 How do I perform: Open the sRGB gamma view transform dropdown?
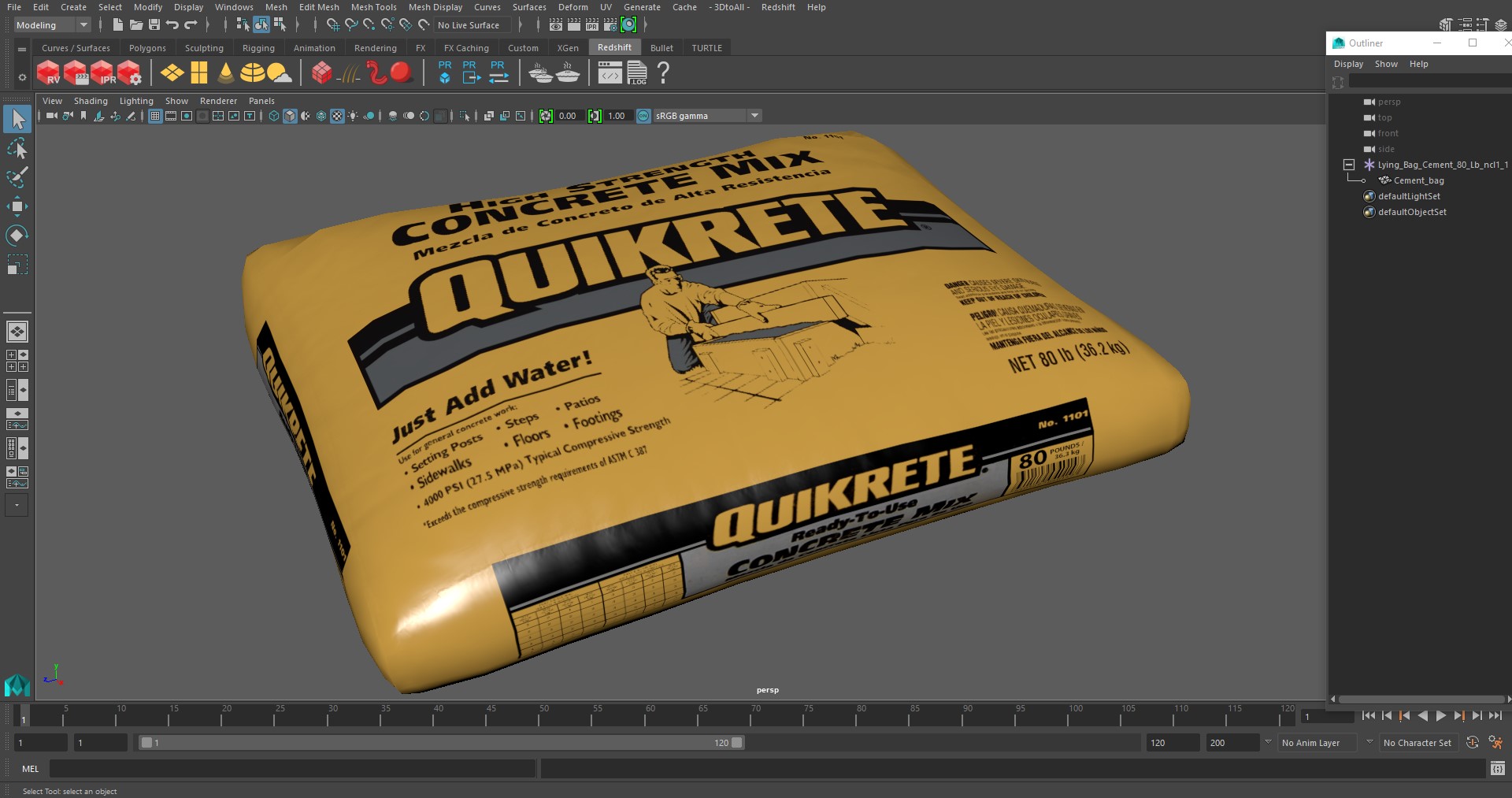(707, 116)
